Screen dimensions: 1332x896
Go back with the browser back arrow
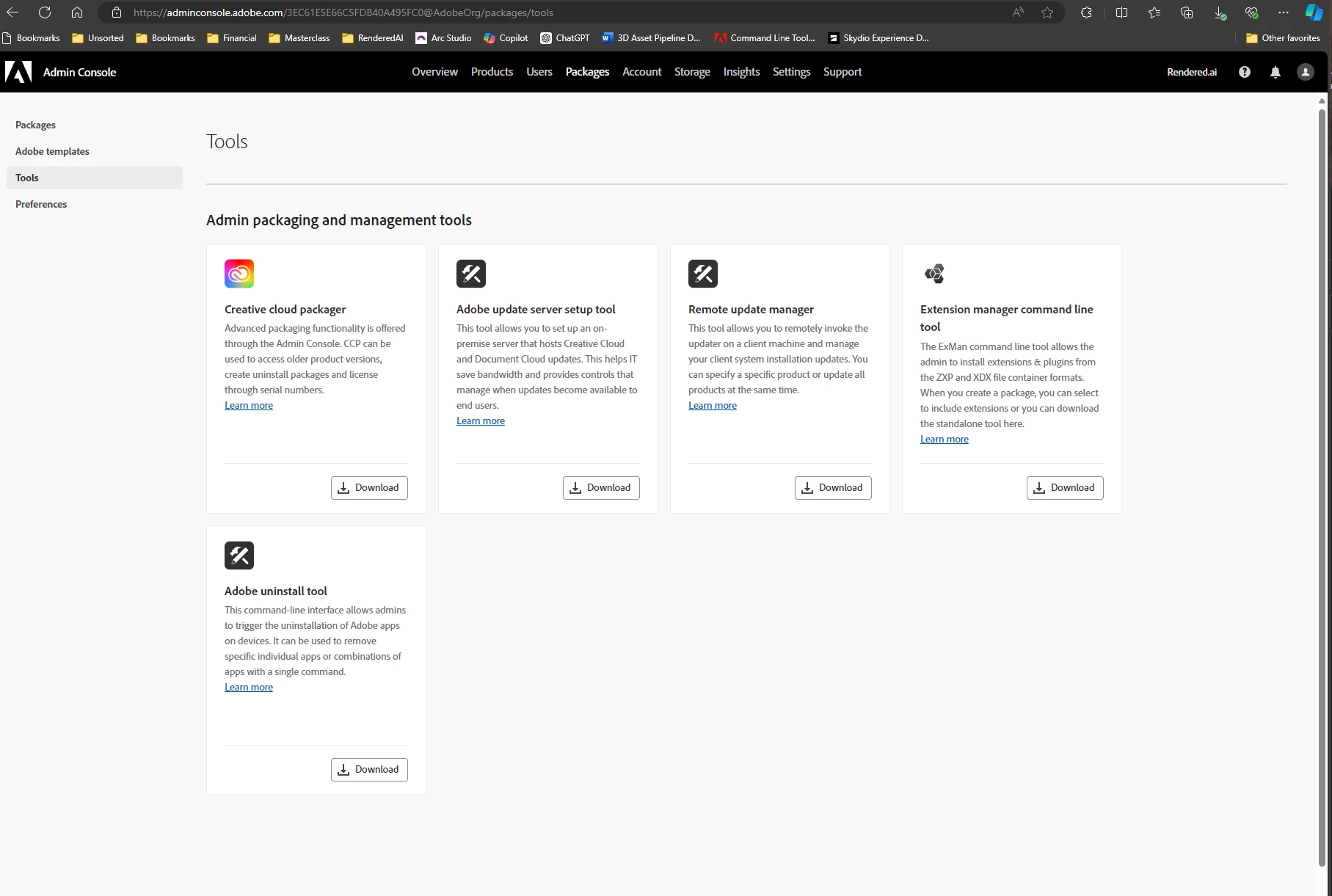pos(12,12)
